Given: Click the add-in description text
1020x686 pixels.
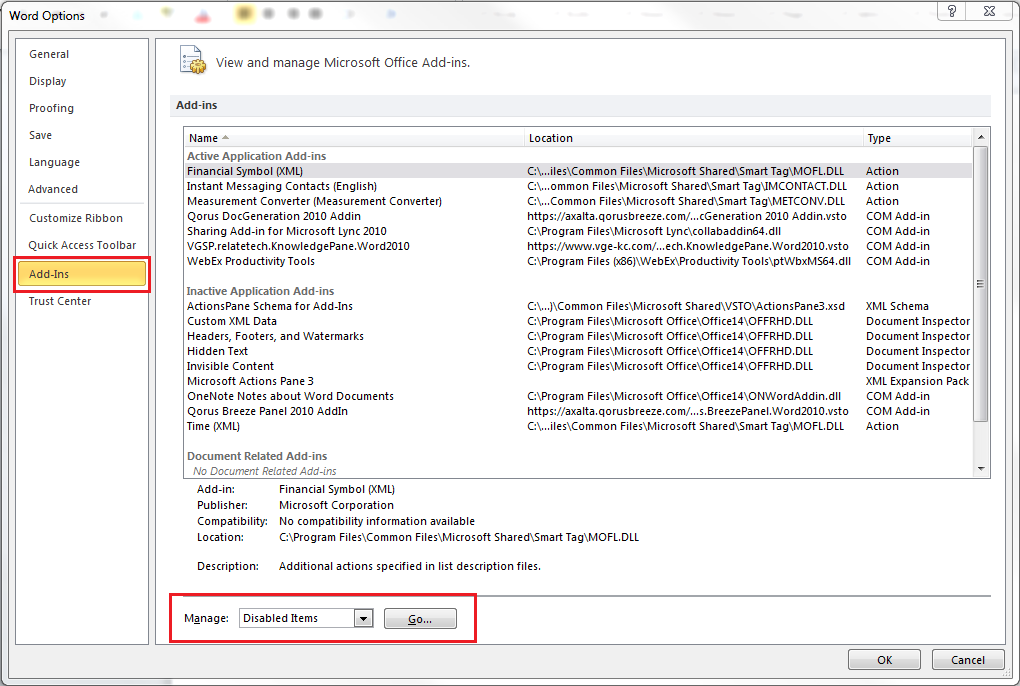Looking at the screenshot, I should (x=410, y=566).
